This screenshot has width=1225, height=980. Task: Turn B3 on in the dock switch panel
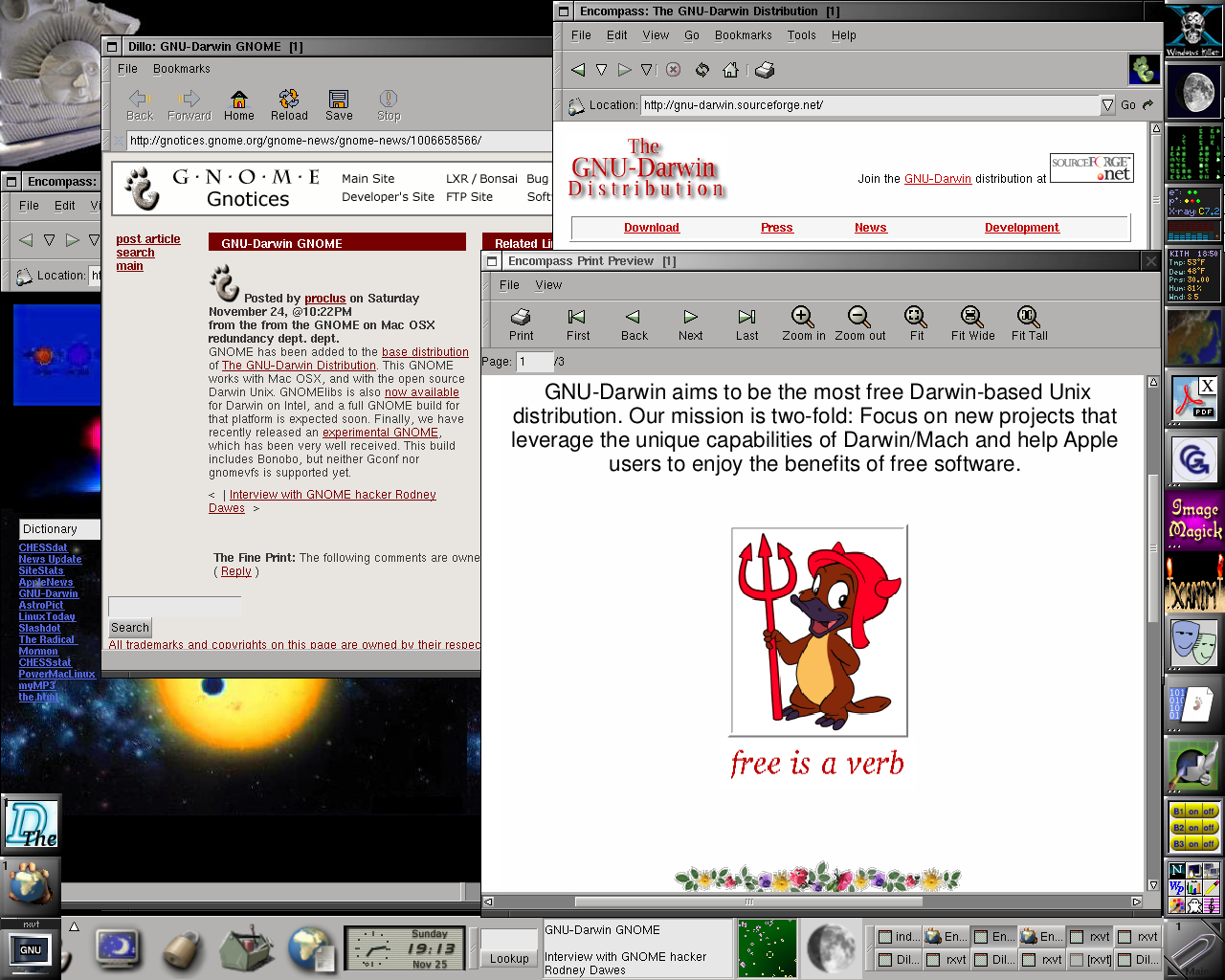point(1193,844)
